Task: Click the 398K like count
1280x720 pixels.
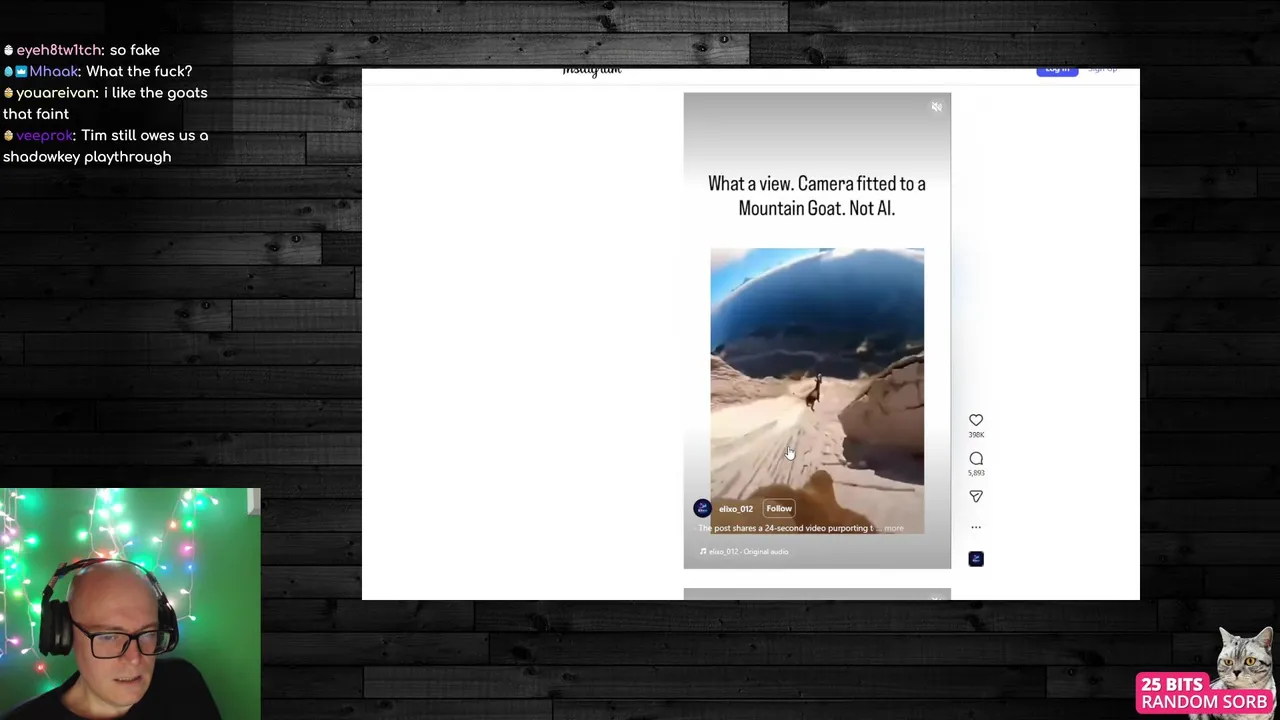Action: click(x=976, y=435)
